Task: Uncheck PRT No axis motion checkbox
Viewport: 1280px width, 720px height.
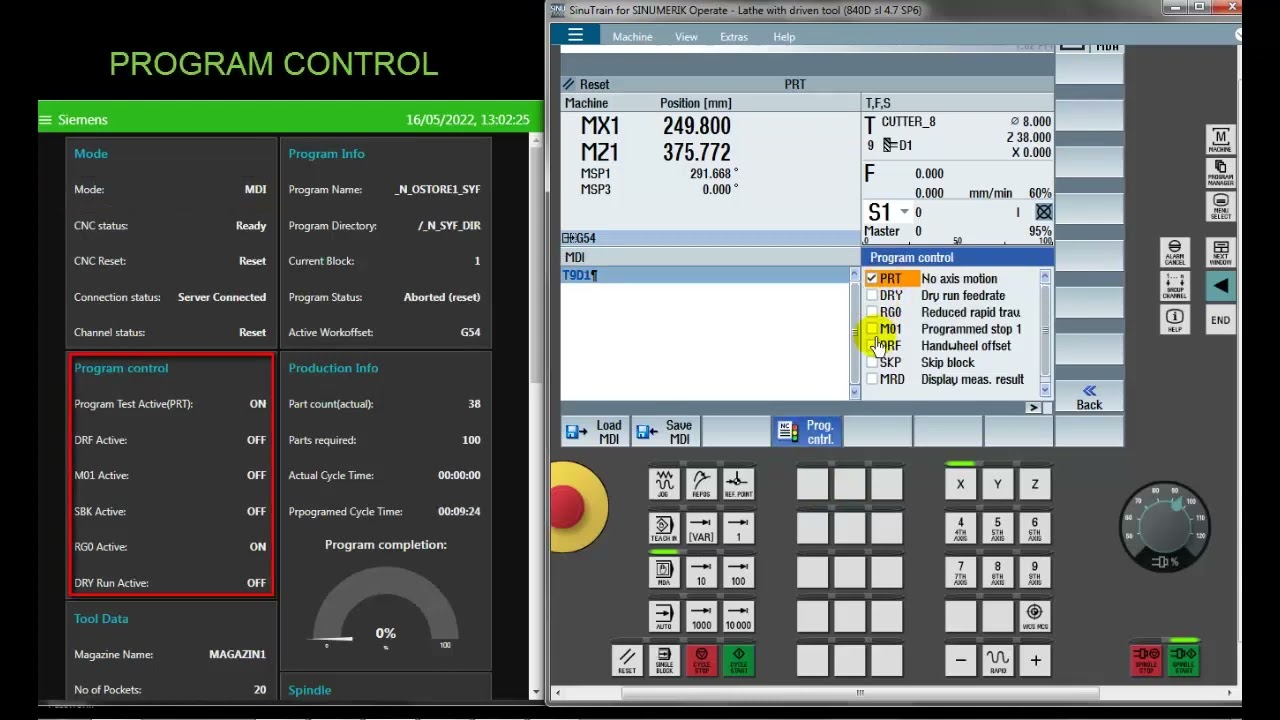Action: click(872, 279)
